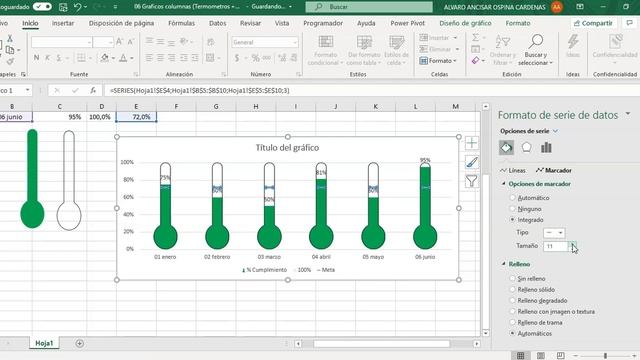Image resolution: width=640 pixels, height=360 pixels.
Task: Click Formato condicional button
Action: click(x=325, y=50)
